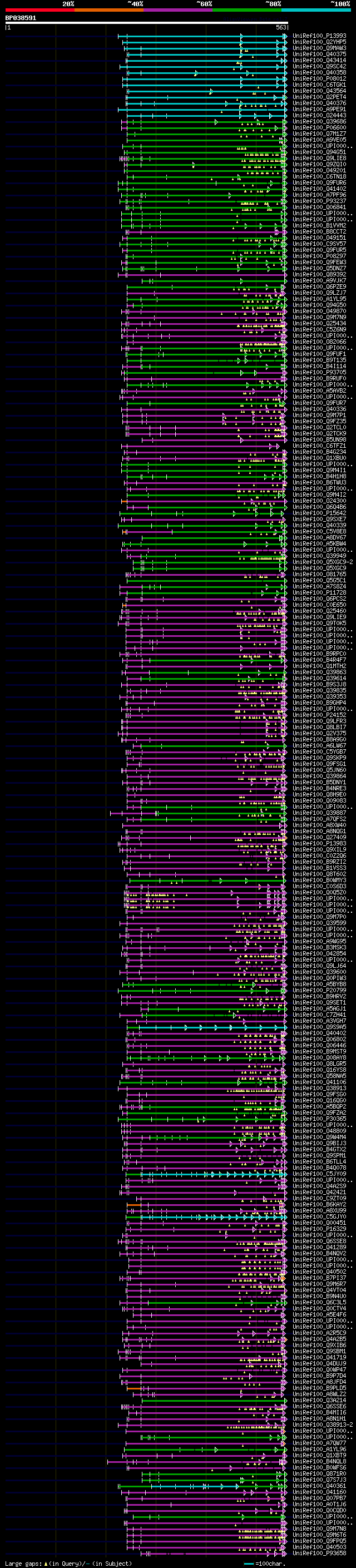Open the UniRef100_Q4VT04 hit
Viewport: 356px width, 1568px height.
point(319,1290)
